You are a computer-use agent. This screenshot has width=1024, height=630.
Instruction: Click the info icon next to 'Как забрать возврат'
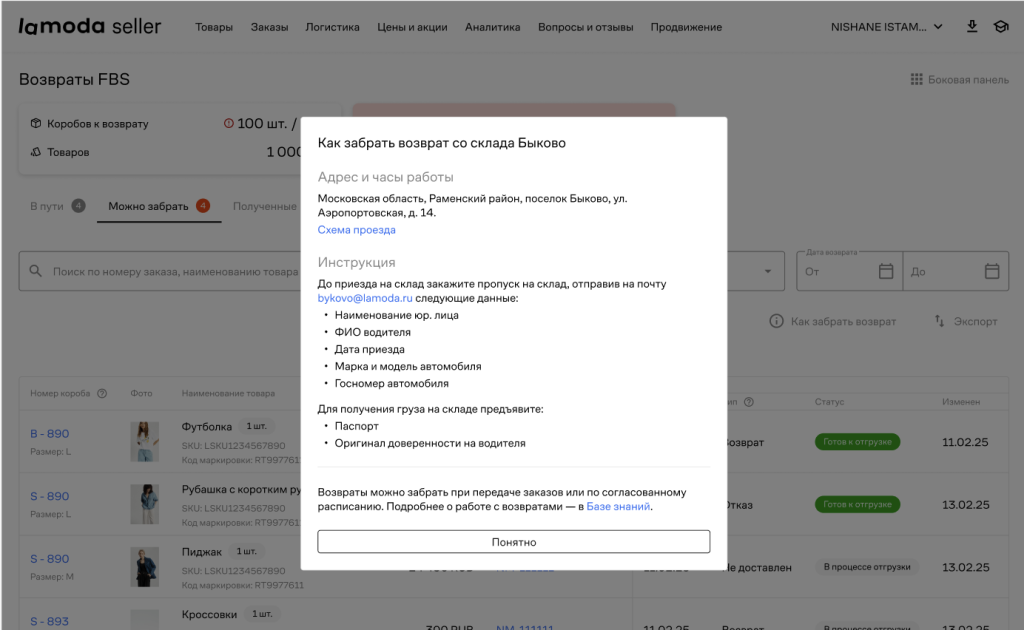tap(776, 321)
